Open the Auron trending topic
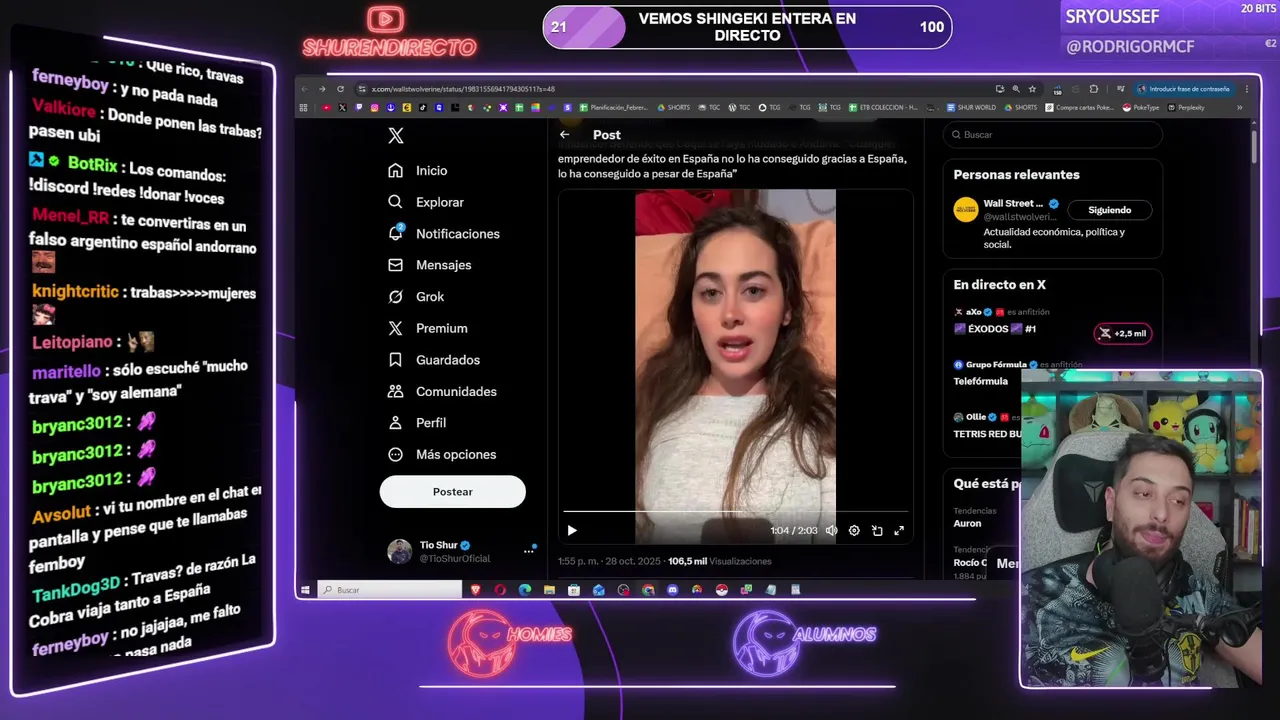Viewport: 1280px width, 720px height. tap(967, 523)
